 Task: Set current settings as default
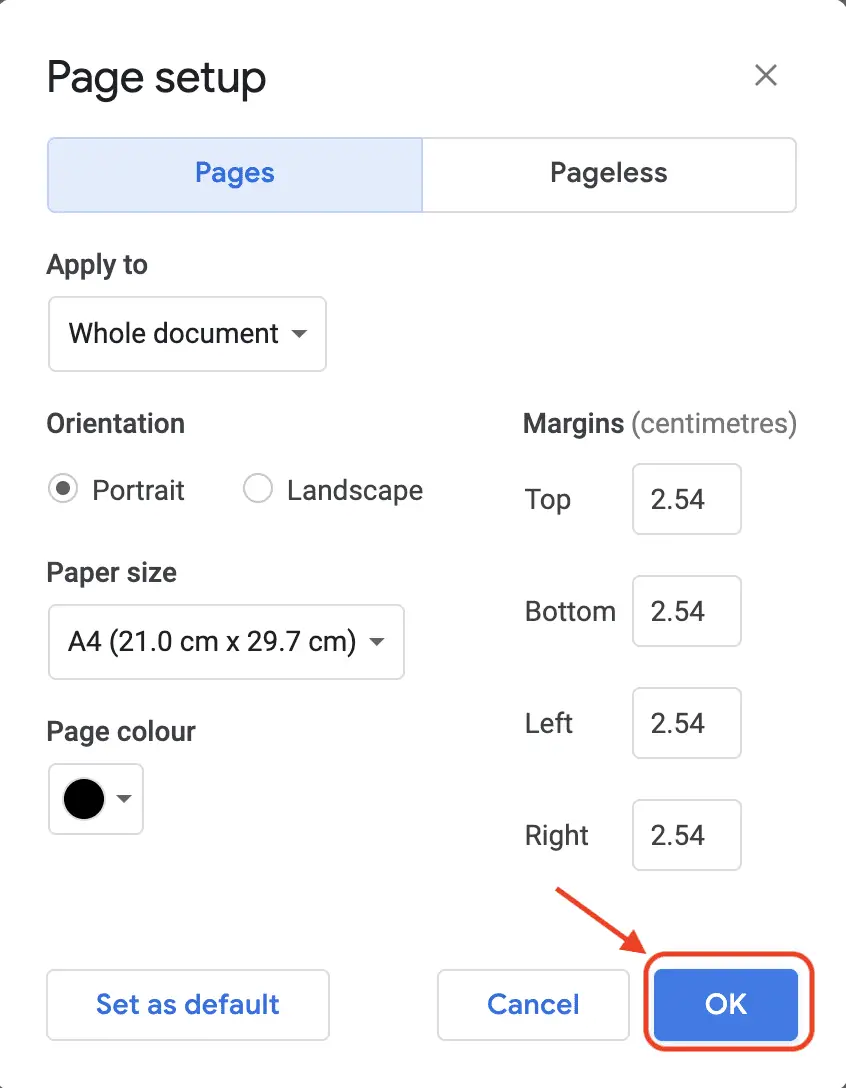pos(187,1004)
